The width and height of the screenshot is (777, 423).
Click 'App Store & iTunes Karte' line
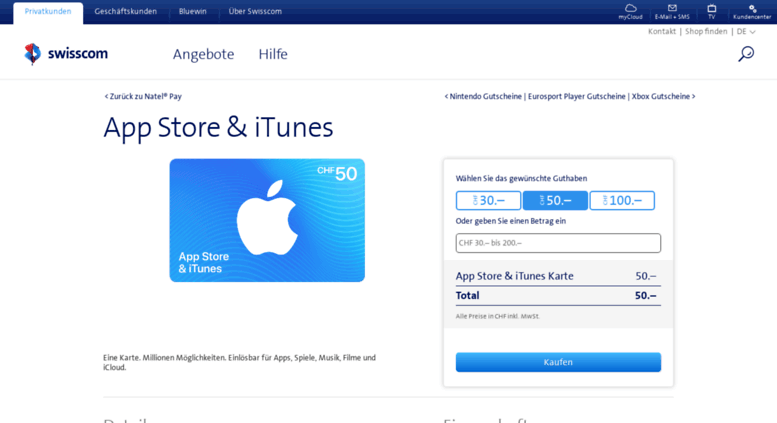click(558, 276)
